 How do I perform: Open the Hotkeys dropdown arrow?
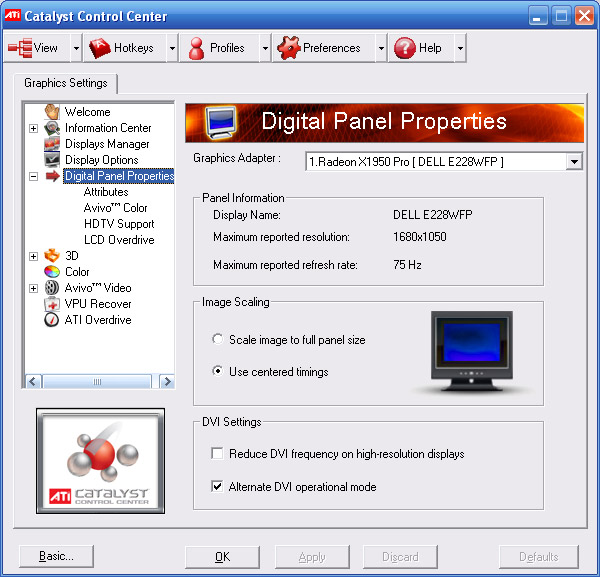(x=173, y=48)
